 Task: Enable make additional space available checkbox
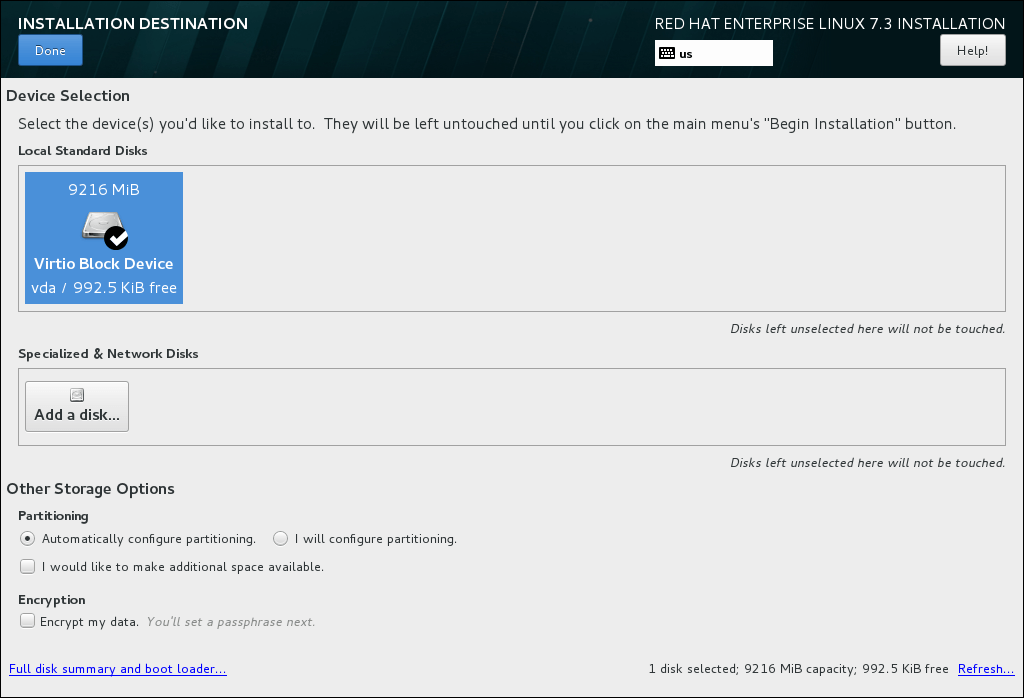pos(27,567)
